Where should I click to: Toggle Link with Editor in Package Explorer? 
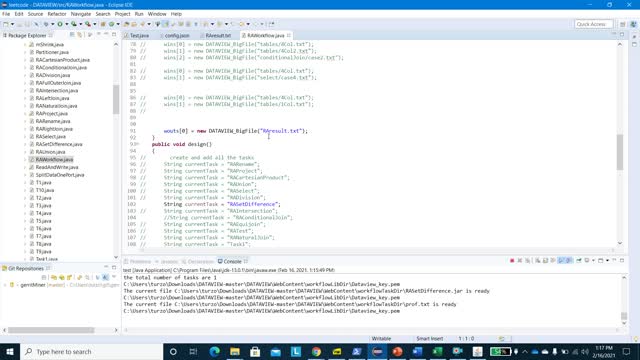[80, 35]
